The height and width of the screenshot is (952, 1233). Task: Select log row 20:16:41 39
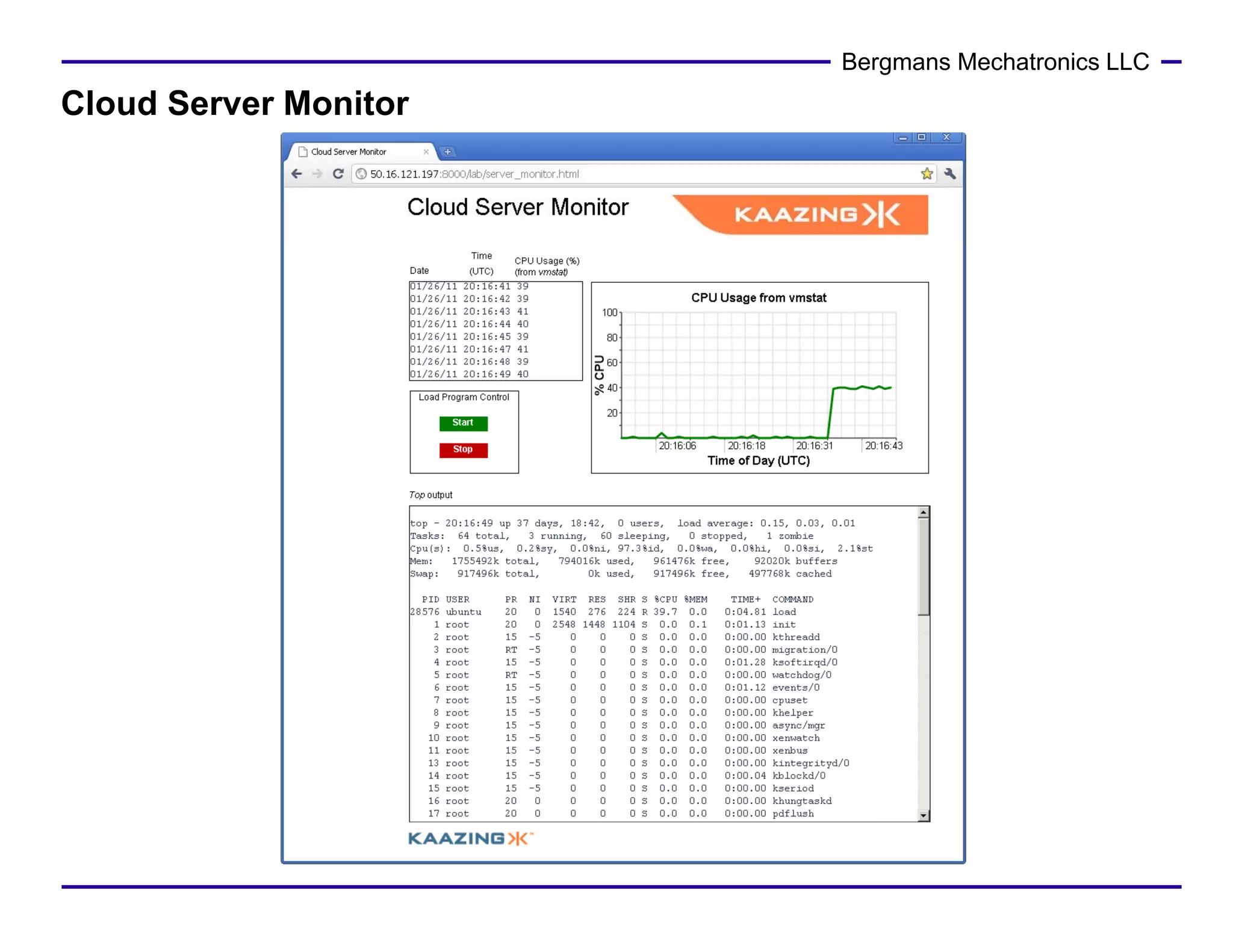coord(469,286)
